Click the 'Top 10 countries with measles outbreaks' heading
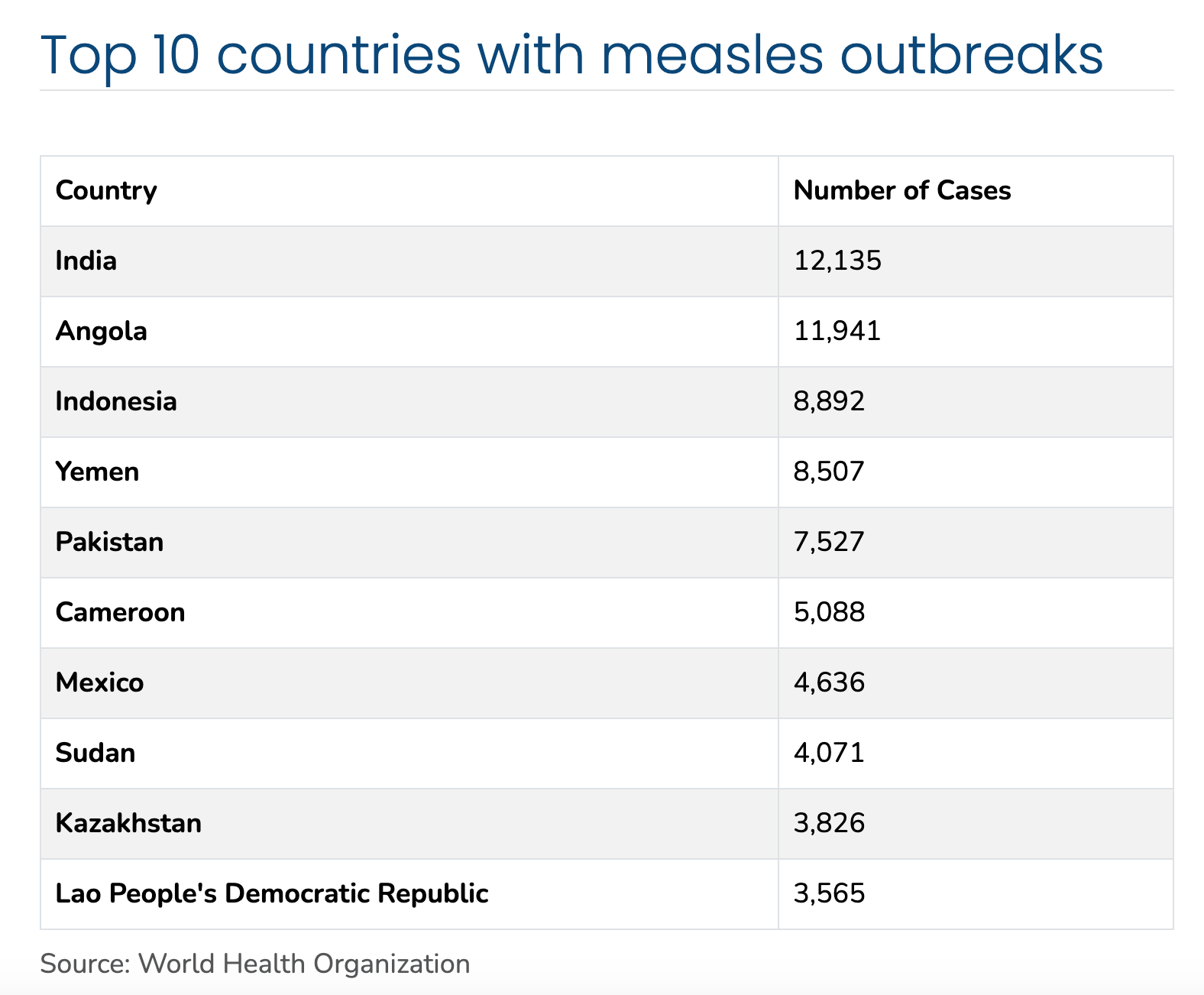The image size is (1204, 995). 571,55
